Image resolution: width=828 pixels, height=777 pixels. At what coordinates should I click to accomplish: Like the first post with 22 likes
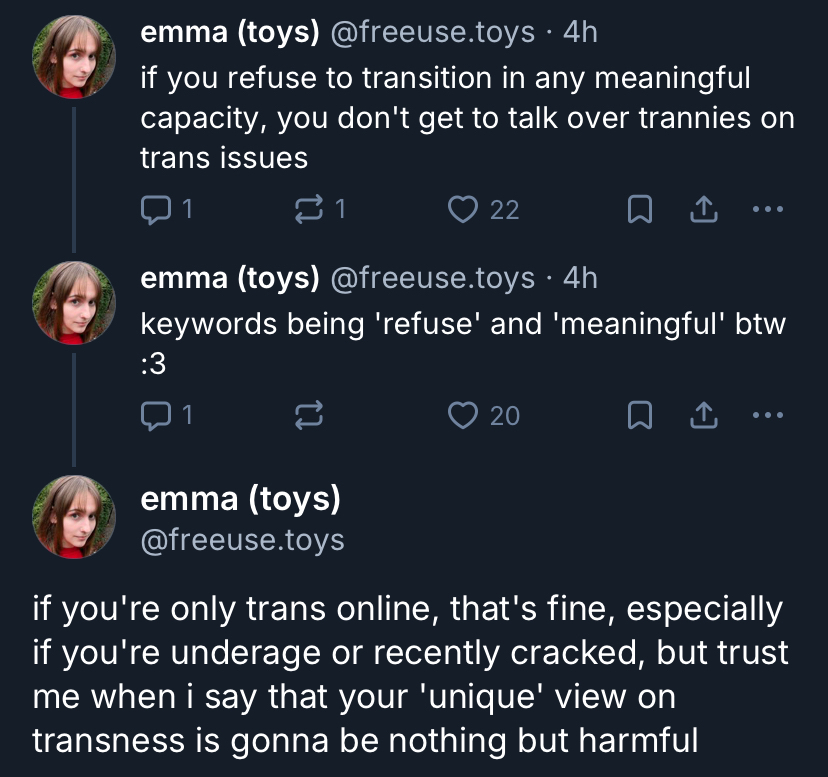461,209
